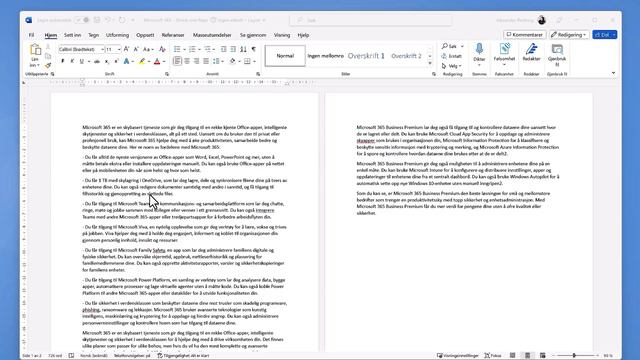
Task: Apply subscript formatting
Action: pyautogui.click(x=107, y=61)
